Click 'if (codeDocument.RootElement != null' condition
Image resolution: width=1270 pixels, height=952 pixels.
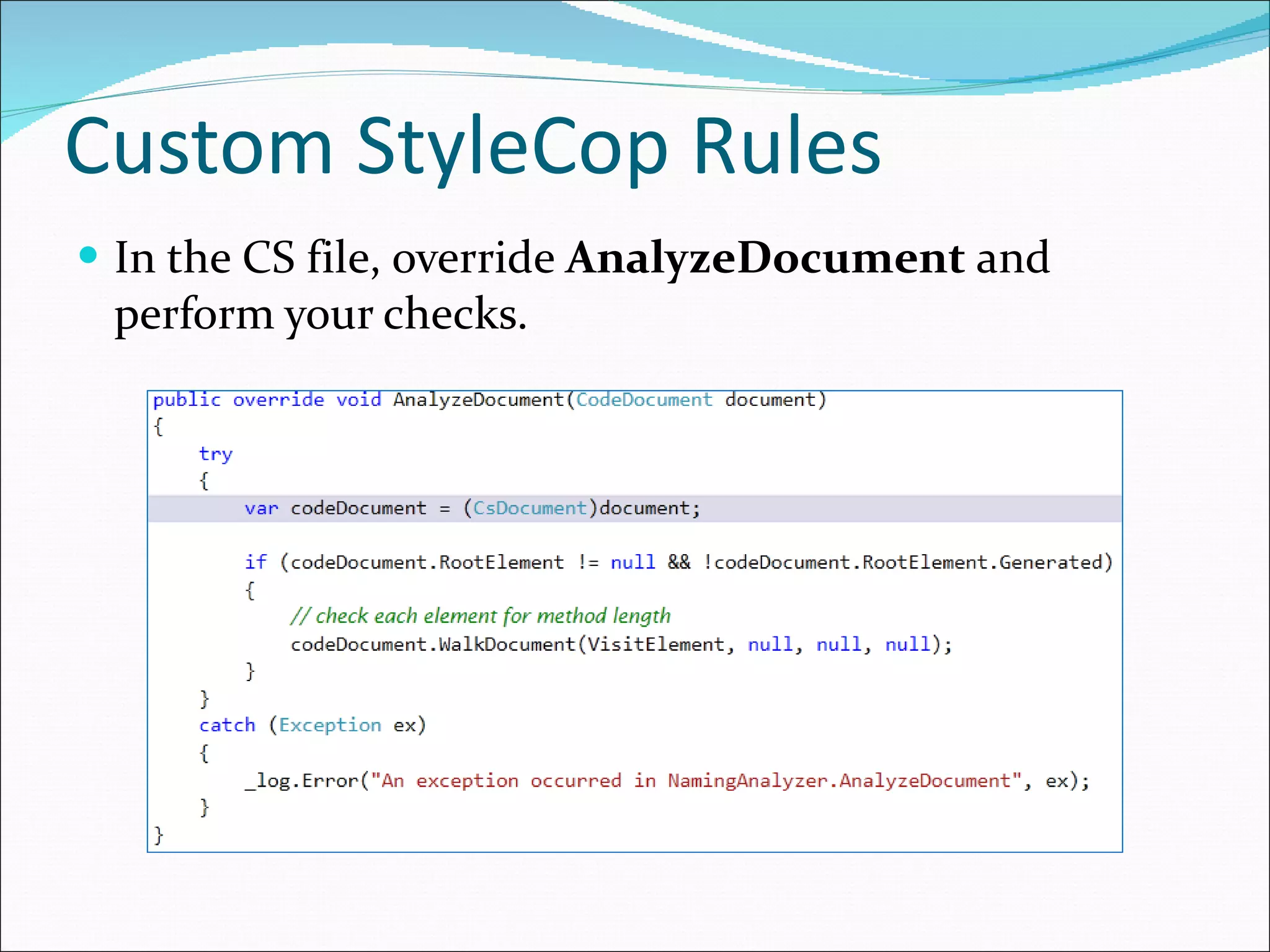tap(450, 563)
